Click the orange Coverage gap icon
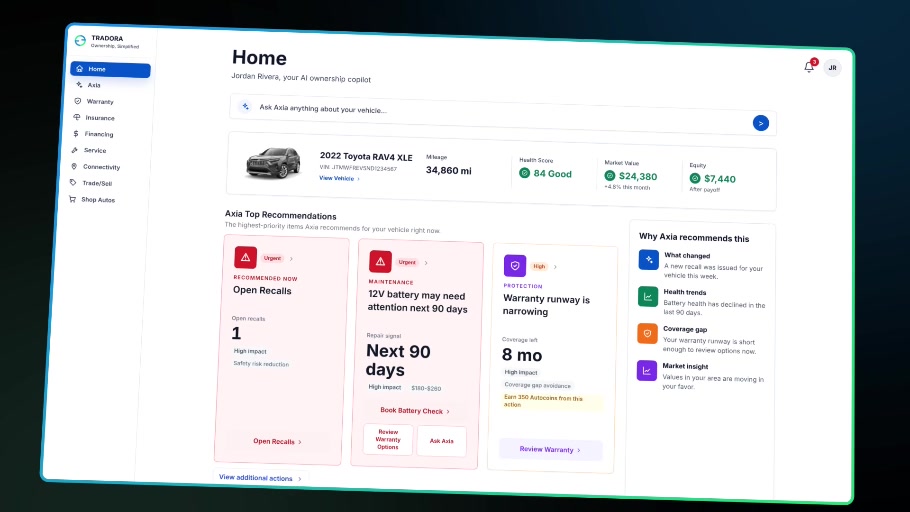The image size is (910, 512). click(x=647, y=334)
